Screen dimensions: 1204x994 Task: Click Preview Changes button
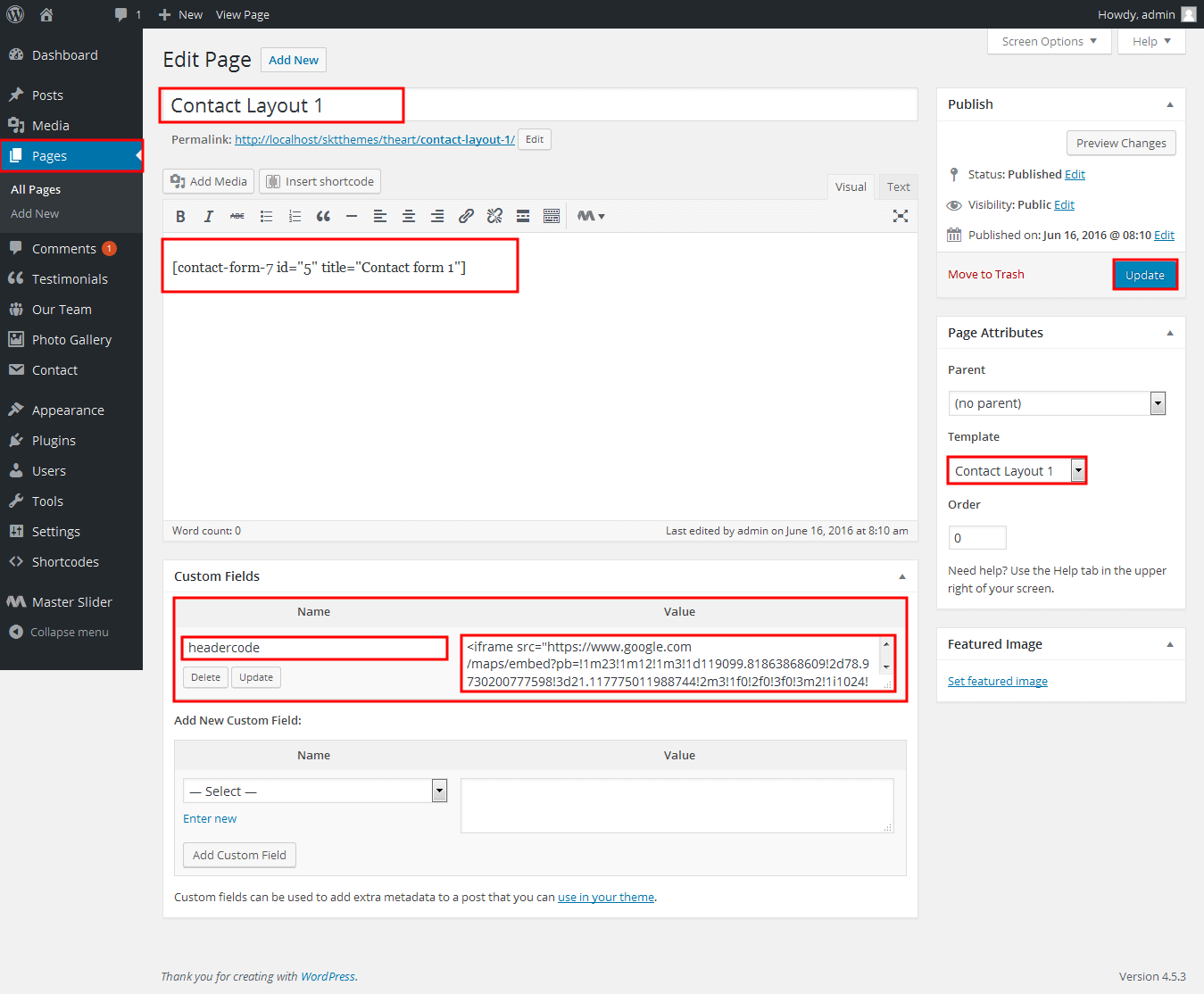pos(1121,143)
